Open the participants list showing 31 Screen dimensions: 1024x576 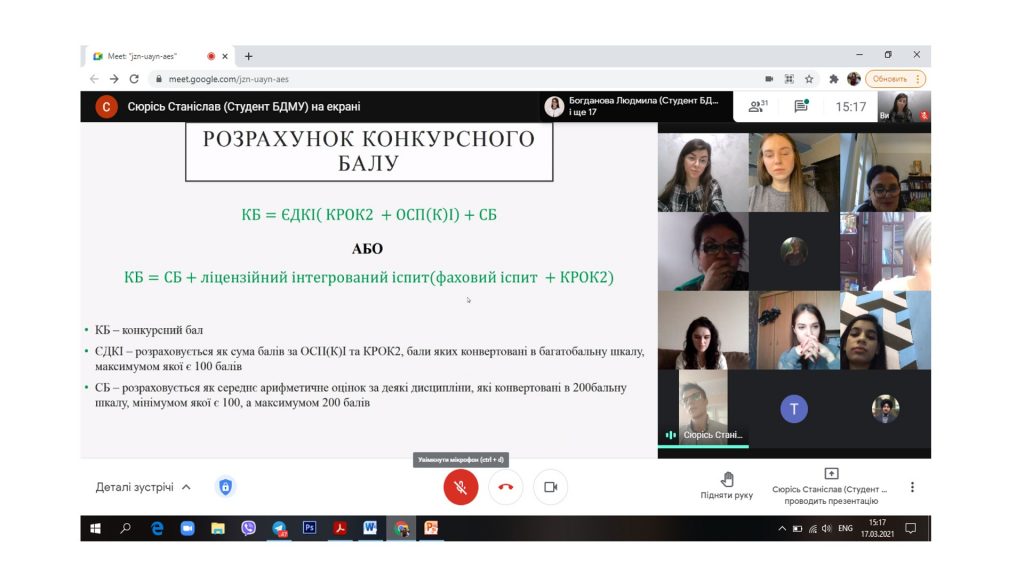[x=758, y=106]
